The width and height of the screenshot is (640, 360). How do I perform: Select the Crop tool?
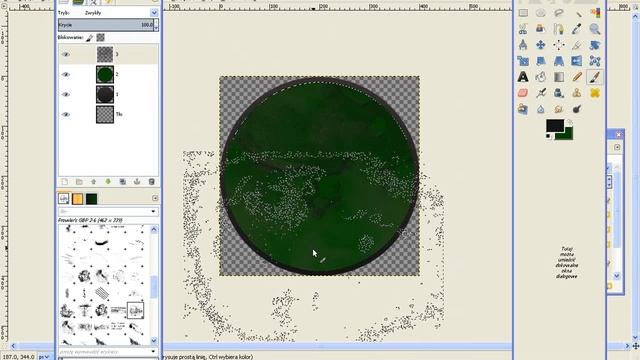pyautogui.click(x=577, y=45)
